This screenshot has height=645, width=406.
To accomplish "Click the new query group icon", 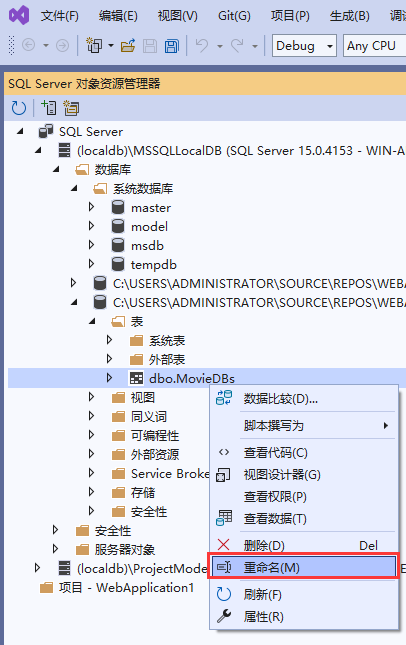I will [71, 108].
